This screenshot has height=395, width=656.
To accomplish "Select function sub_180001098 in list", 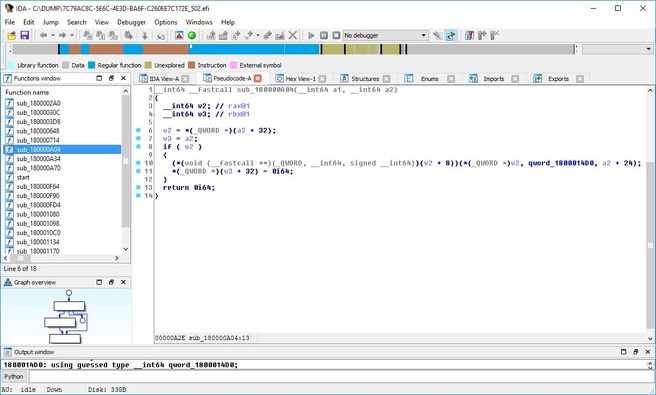I will pos(38,223).
